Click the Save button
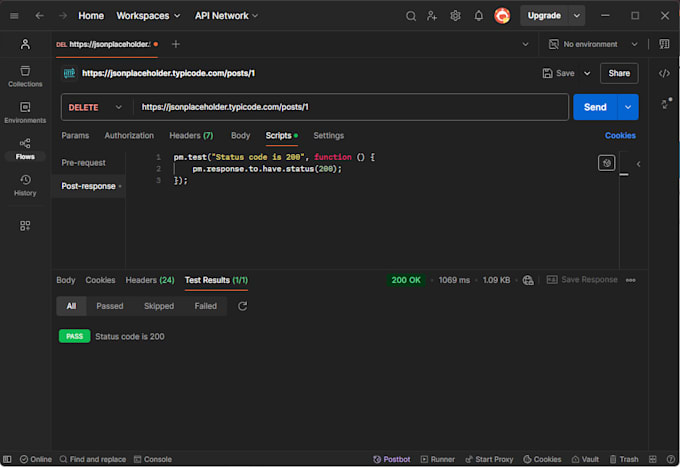The width and height of the screenshot is (680, 467). (x=559, y=73)
